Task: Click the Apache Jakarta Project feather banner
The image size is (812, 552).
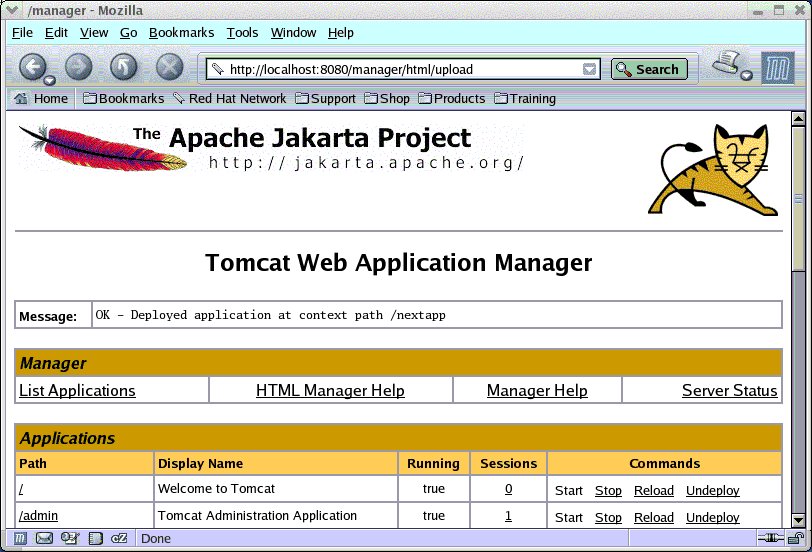Action: [x=271, y=148]
